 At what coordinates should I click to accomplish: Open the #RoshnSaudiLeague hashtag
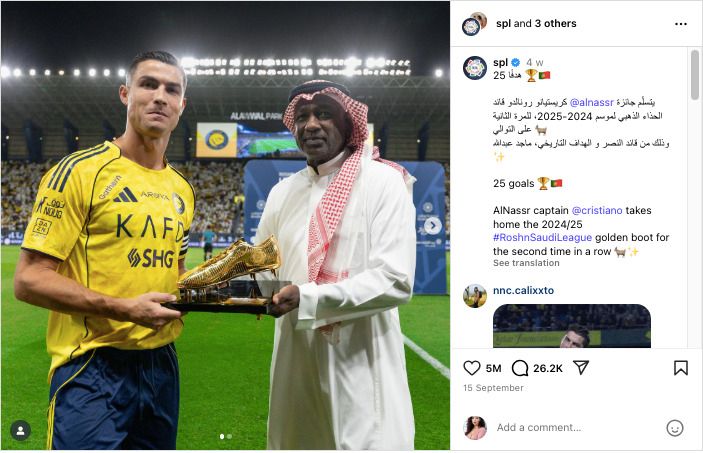(542, 237)
